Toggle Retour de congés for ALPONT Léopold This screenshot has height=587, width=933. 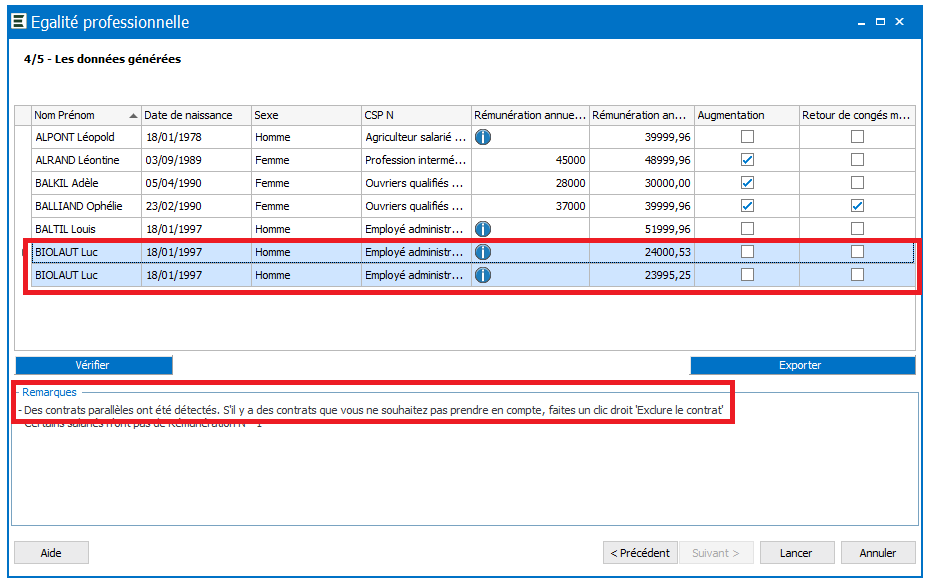coord(857,137)
